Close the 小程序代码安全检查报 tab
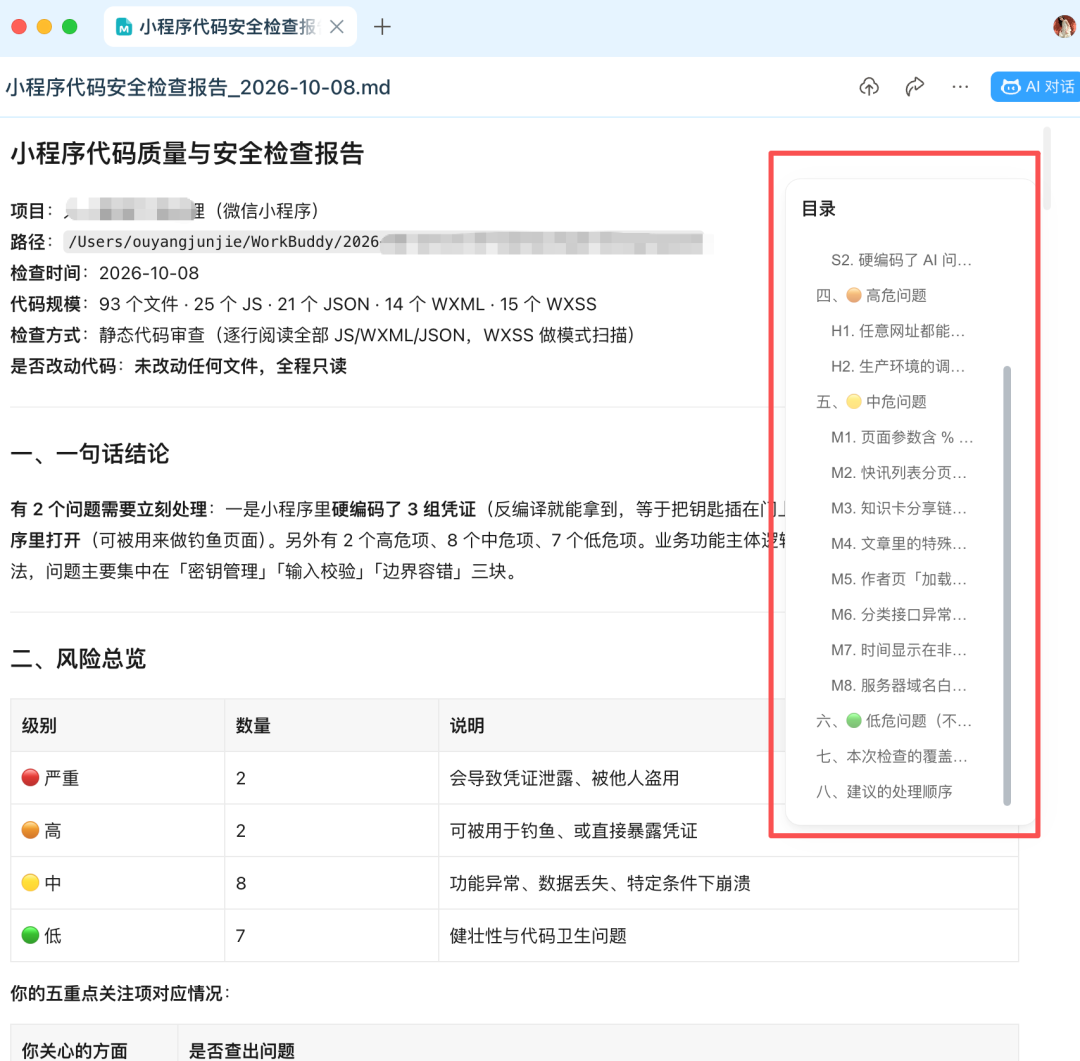This screenshot has height=1061, width=1080. [x=337, y=27]
